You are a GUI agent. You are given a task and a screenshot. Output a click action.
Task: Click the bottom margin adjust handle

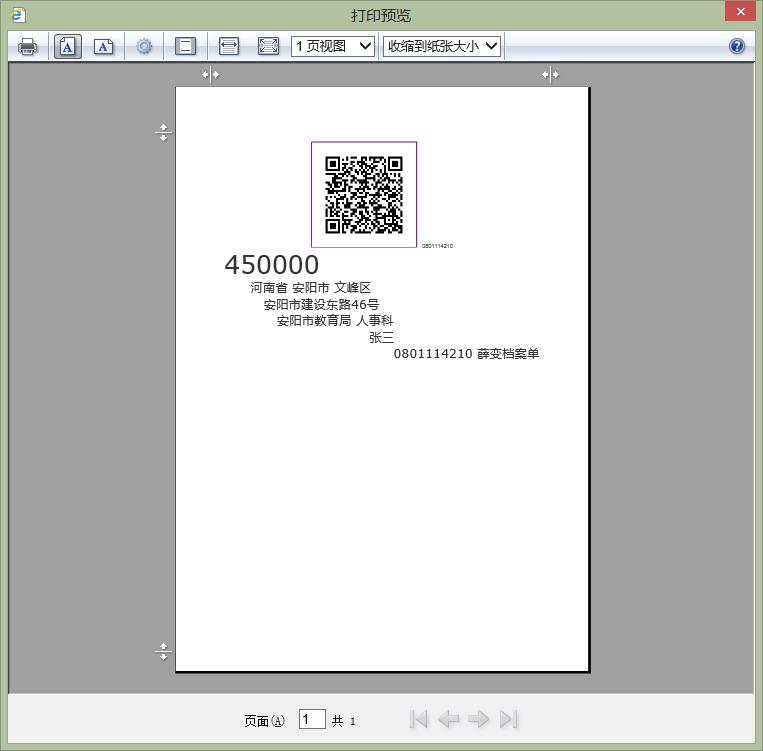(164, 652)
